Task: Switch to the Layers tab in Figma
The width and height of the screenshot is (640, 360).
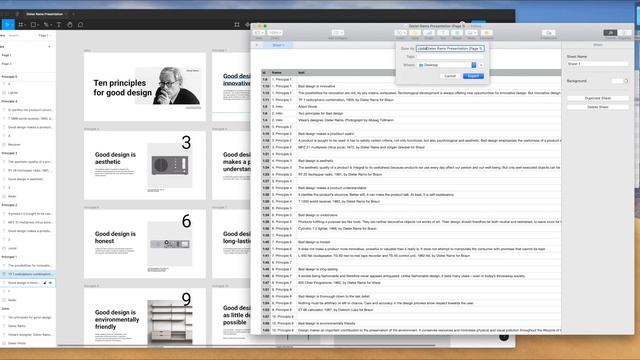Action: (3, 36)
